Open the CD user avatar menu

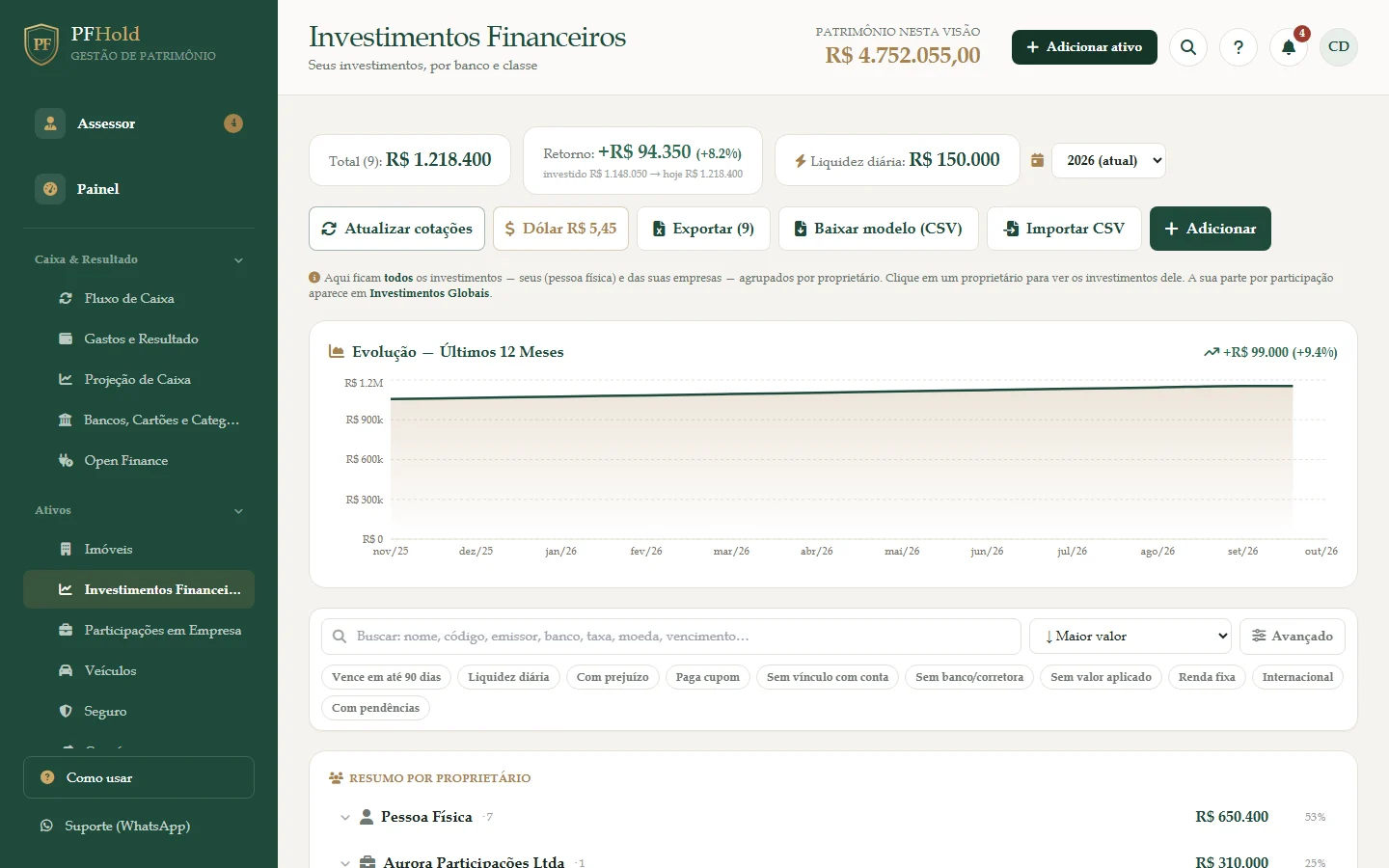[1339, 47]
